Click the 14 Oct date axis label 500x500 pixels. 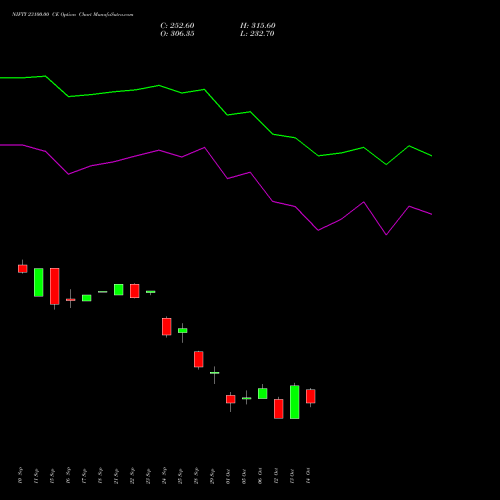308,476
